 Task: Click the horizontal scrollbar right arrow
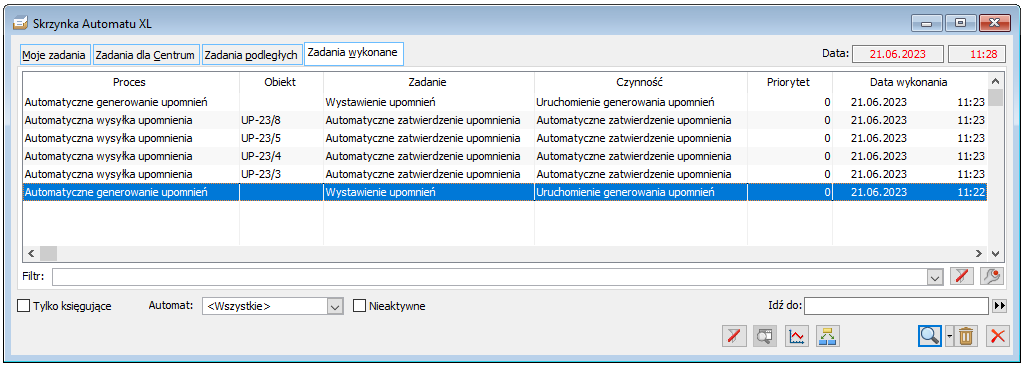pos(979,253)
